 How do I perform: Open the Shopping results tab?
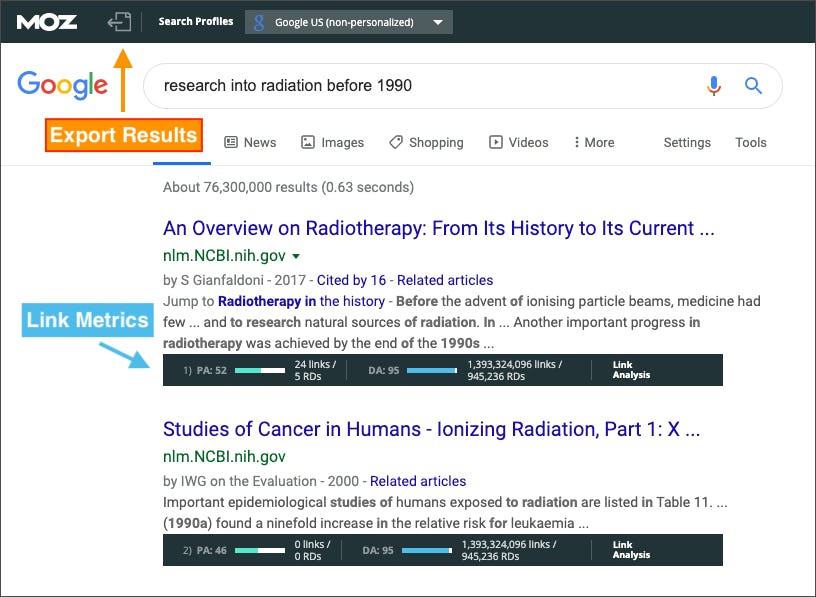click(x=426, y=142)
